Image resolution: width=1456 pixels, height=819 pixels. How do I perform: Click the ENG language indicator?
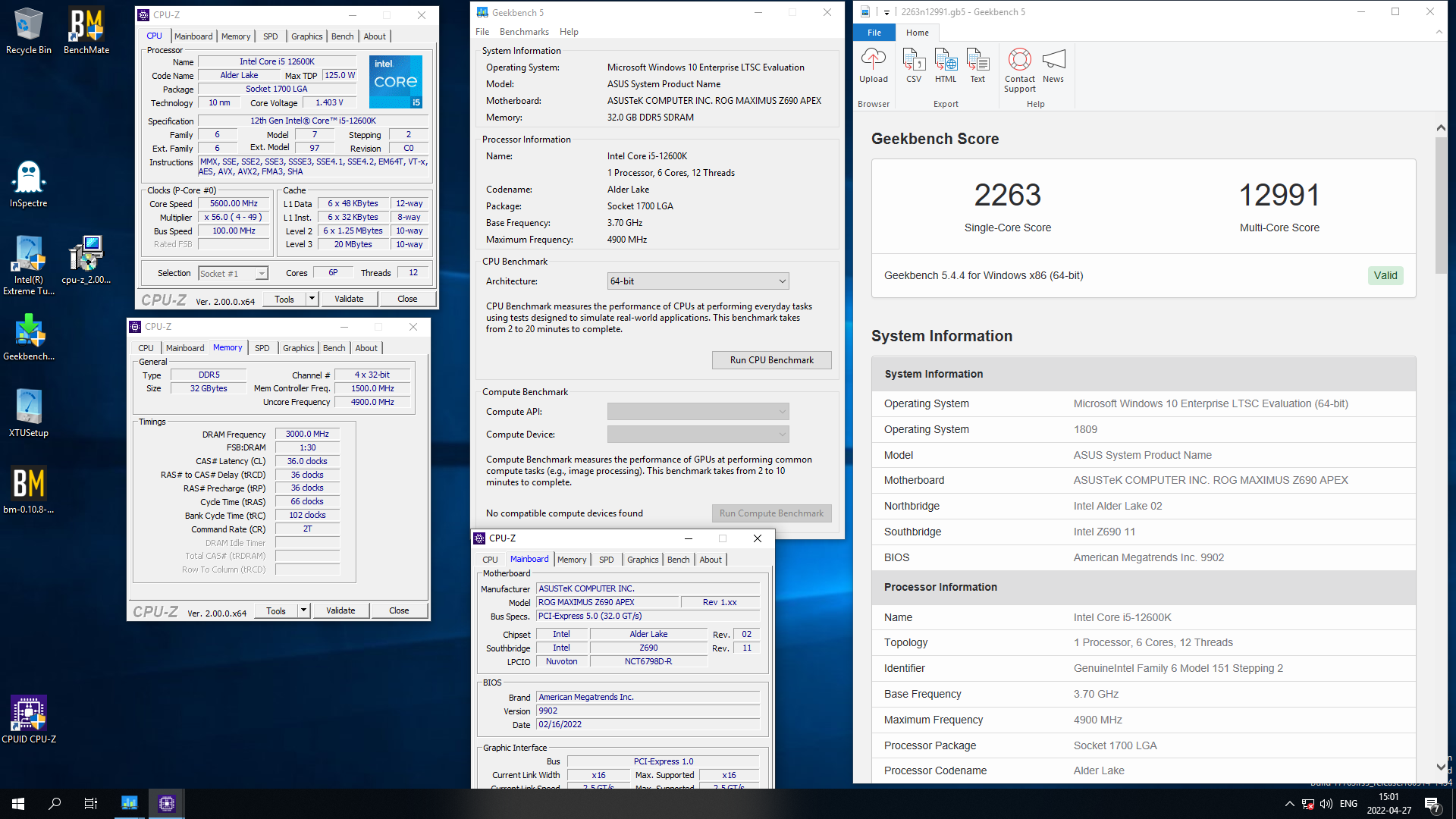(1348, 804)
